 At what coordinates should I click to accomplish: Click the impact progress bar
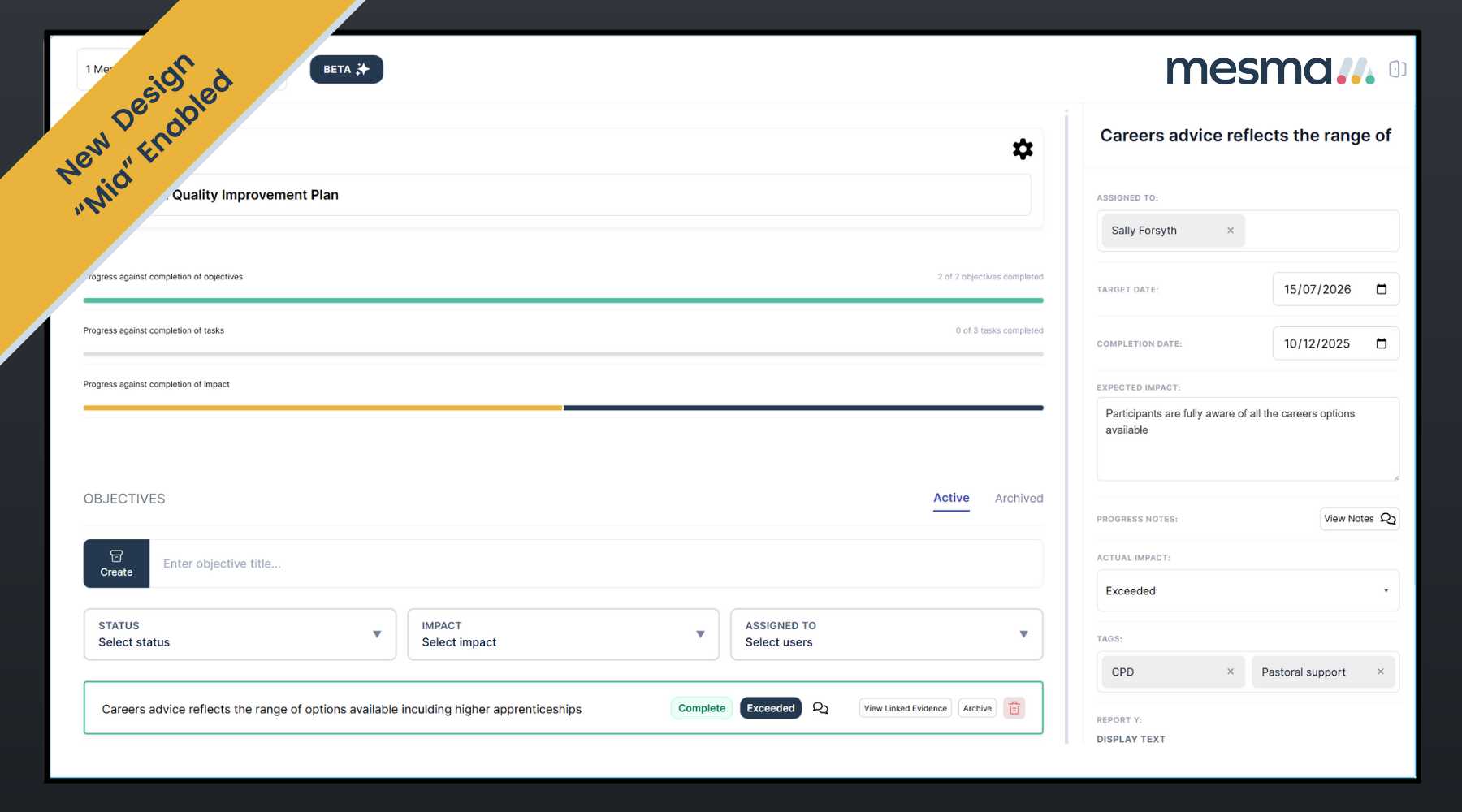(x=563, y=408)
